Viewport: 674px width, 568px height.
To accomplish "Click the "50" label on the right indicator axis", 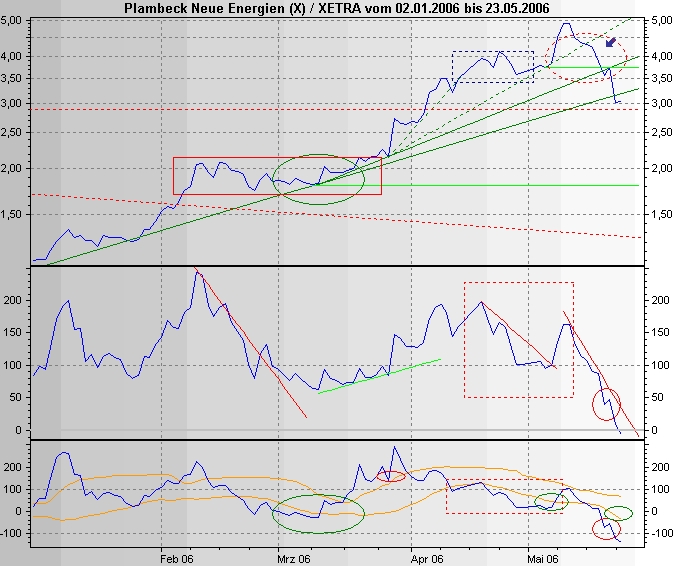I will pos(657,397).
